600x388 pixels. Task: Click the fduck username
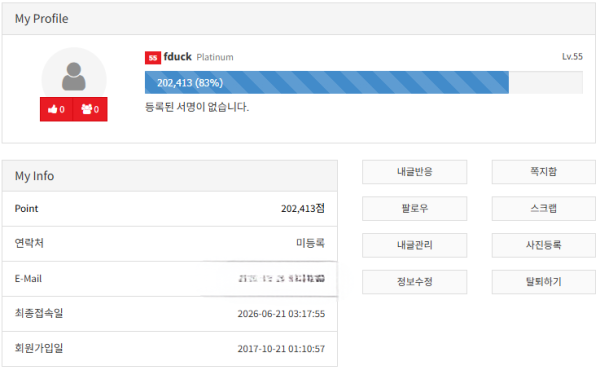[x=178, y=57]
